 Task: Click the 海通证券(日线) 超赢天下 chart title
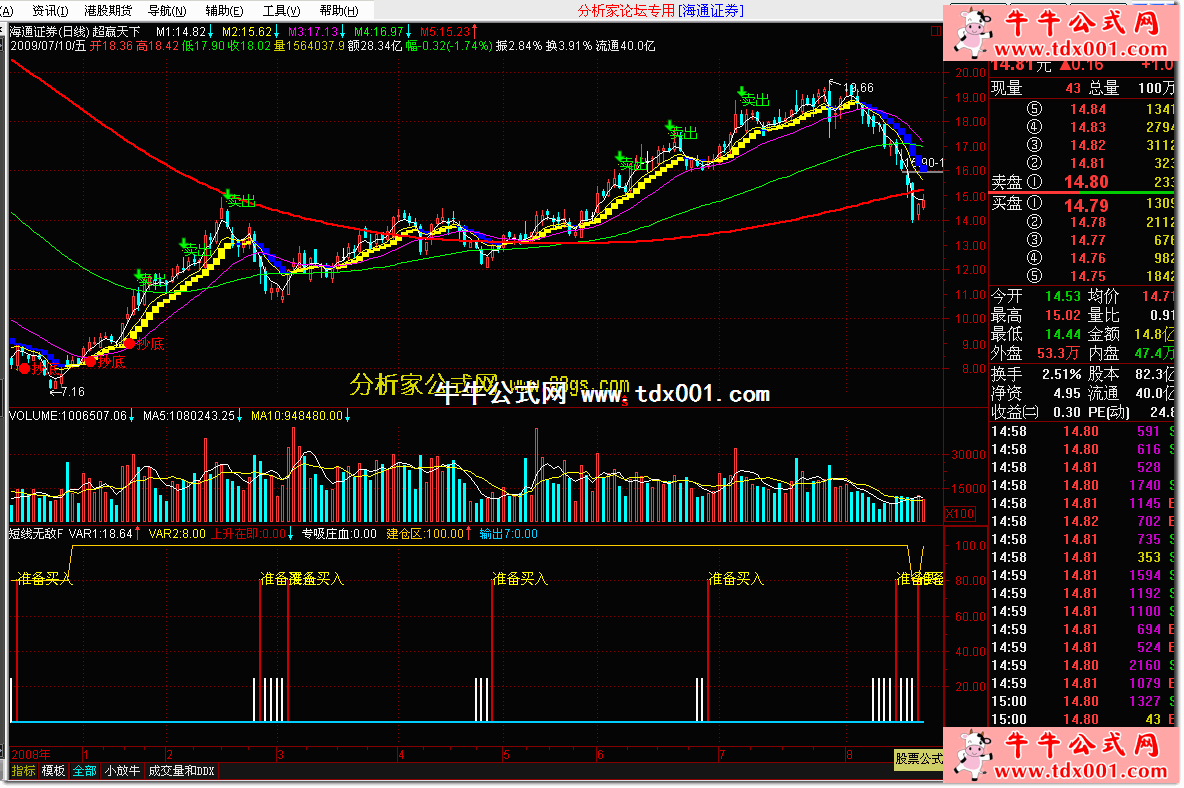pyautogui.click(x=75, y=32)
